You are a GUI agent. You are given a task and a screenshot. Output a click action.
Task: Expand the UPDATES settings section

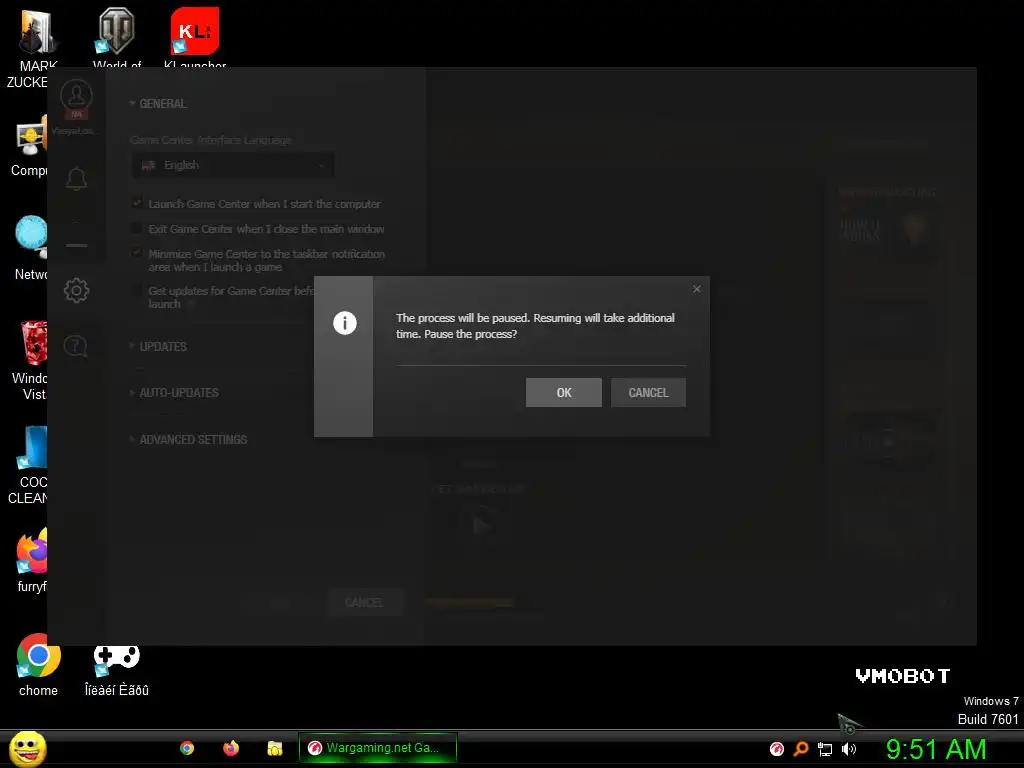click(159, 347)
